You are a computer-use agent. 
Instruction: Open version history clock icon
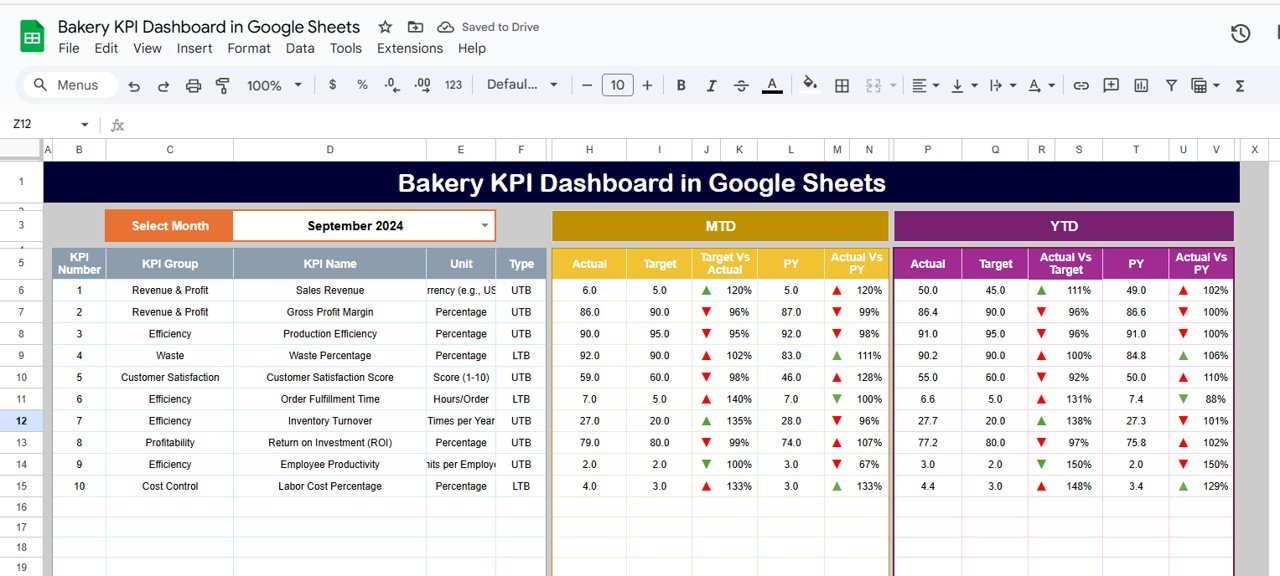pyautogui.click(x=1240, y=34)
